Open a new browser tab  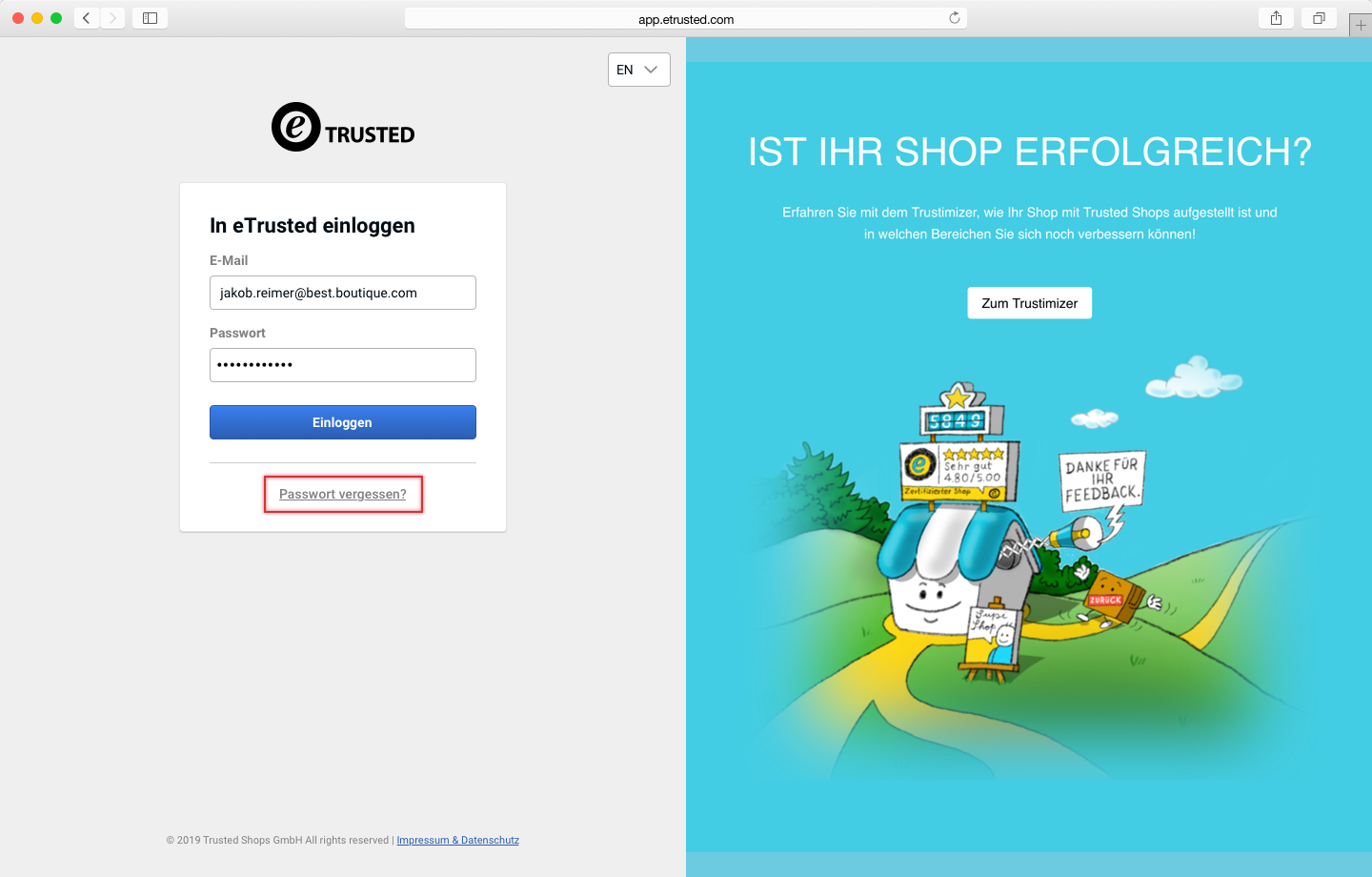pyautogui.click(x=1360, y=25)
